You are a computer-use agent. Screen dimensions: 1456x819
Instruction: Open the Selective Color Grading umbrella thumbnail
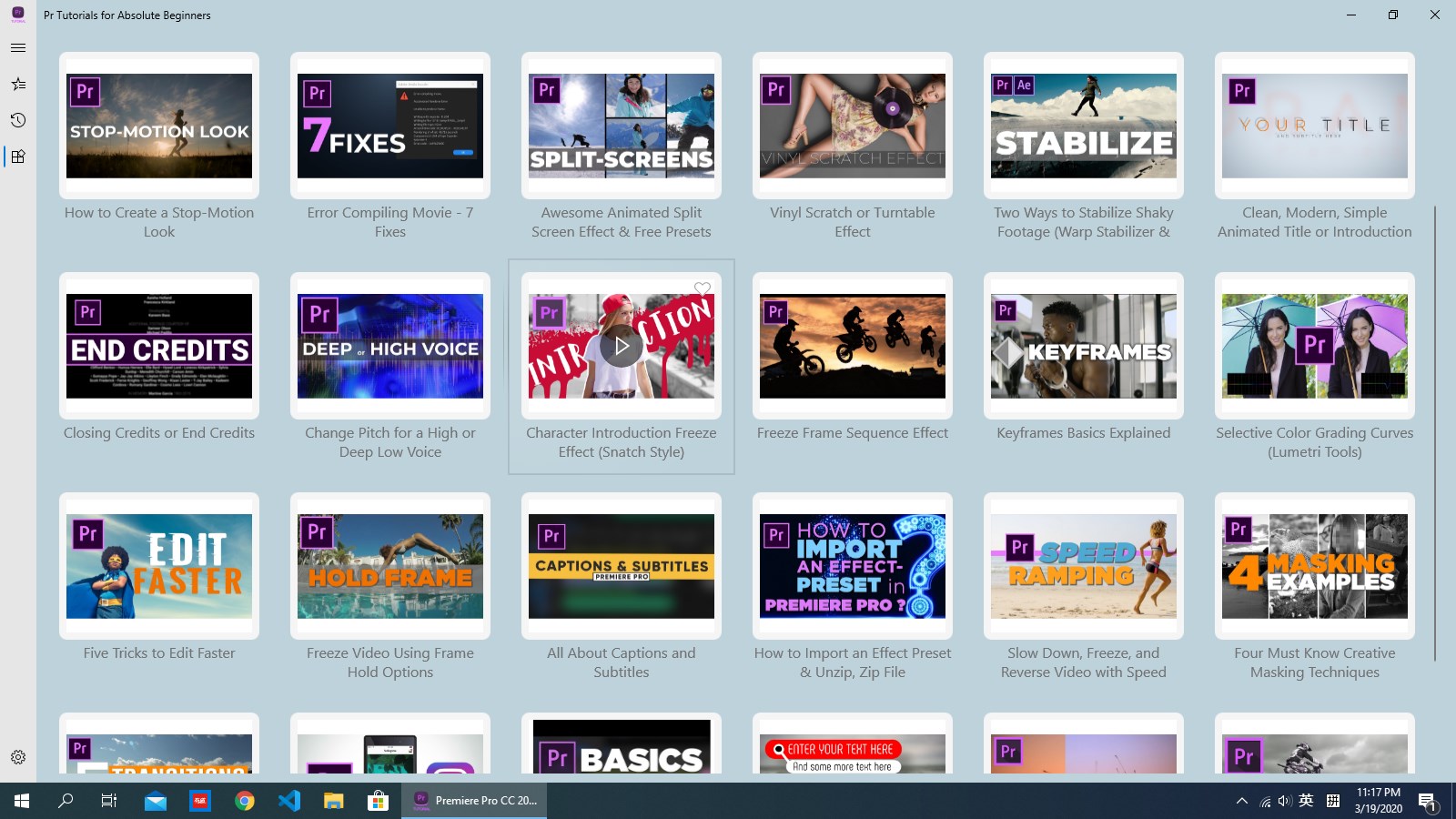coord(1315,346)
